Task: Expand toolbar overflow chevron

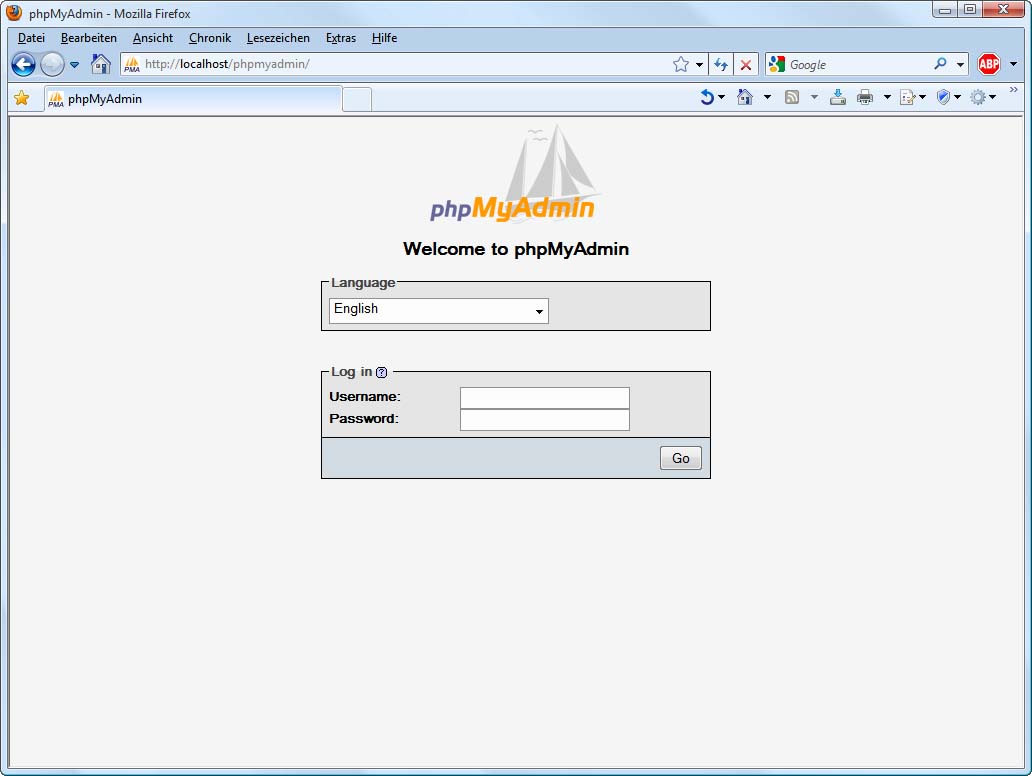Action: click(1014, 90)
